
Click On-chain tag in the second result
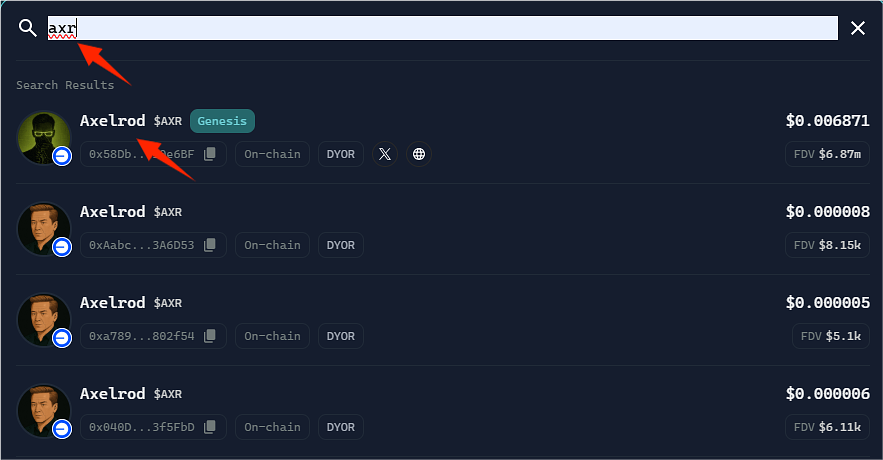coord(272,245)
